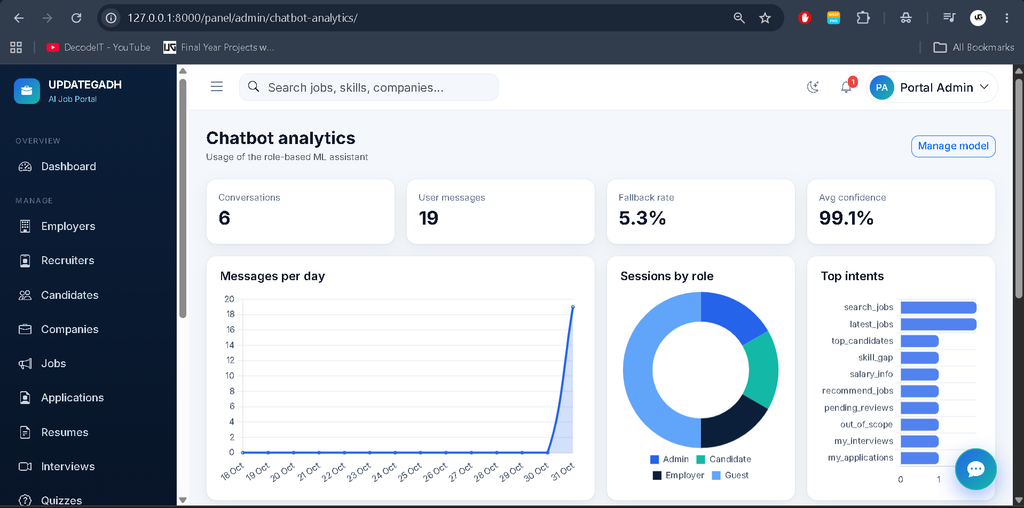This screenshot has height=508, width=1024.
Task: Click the PA avatar circle
Action: (x=882, y=87)
